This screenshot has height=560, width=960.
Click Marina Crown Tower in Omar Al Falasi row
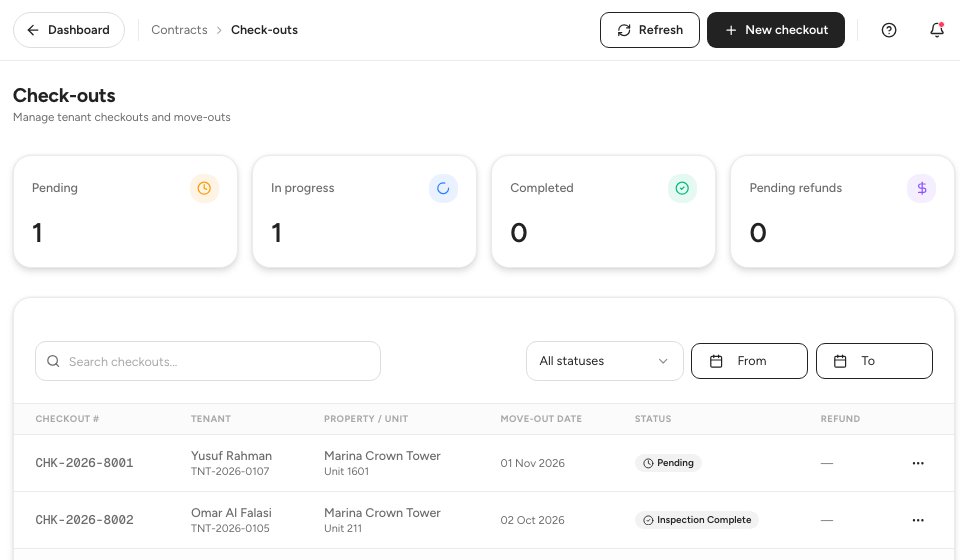click(382, 513)
